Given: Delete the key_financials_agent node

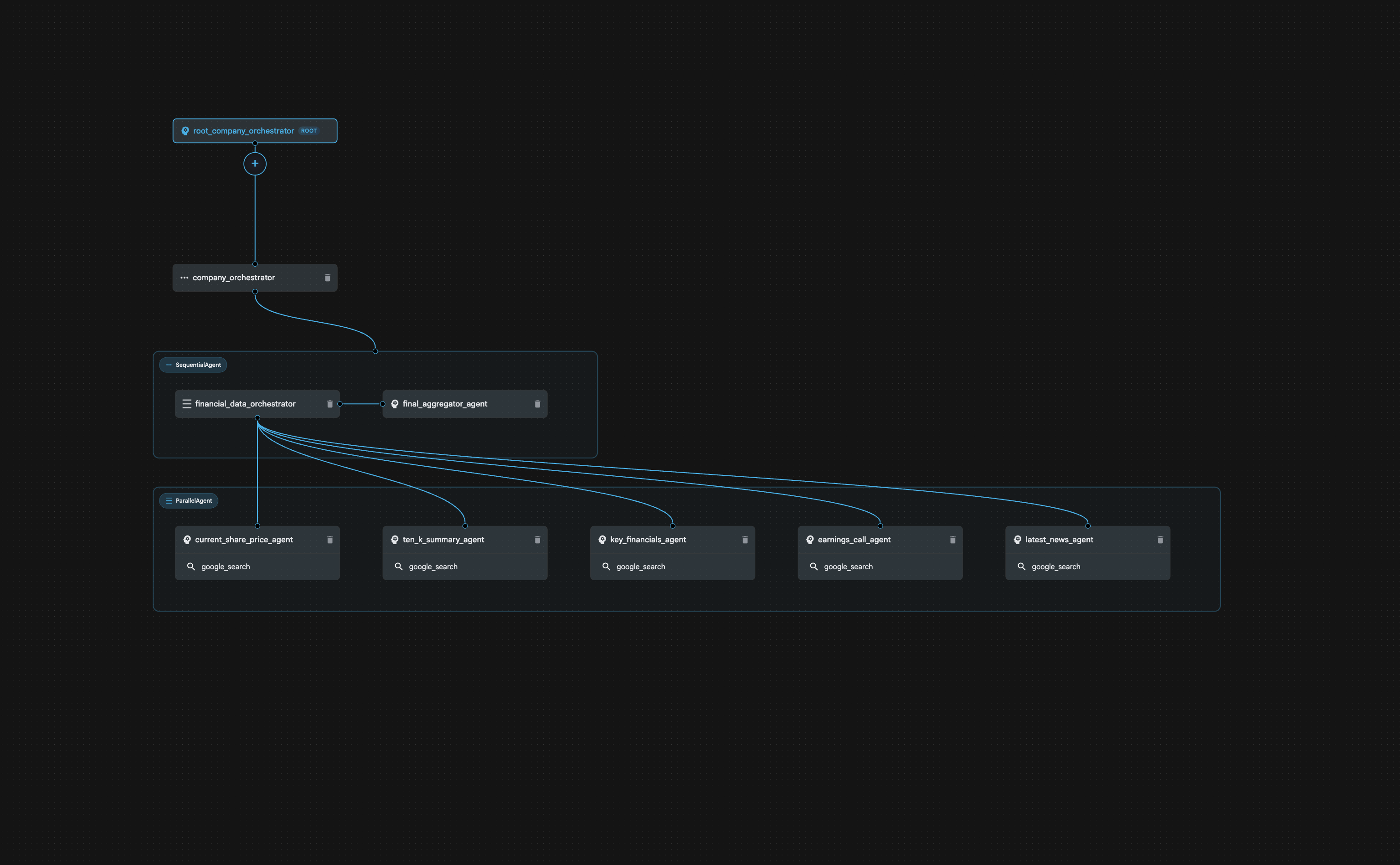Looking at the screenshot, I should coord(745,540).
